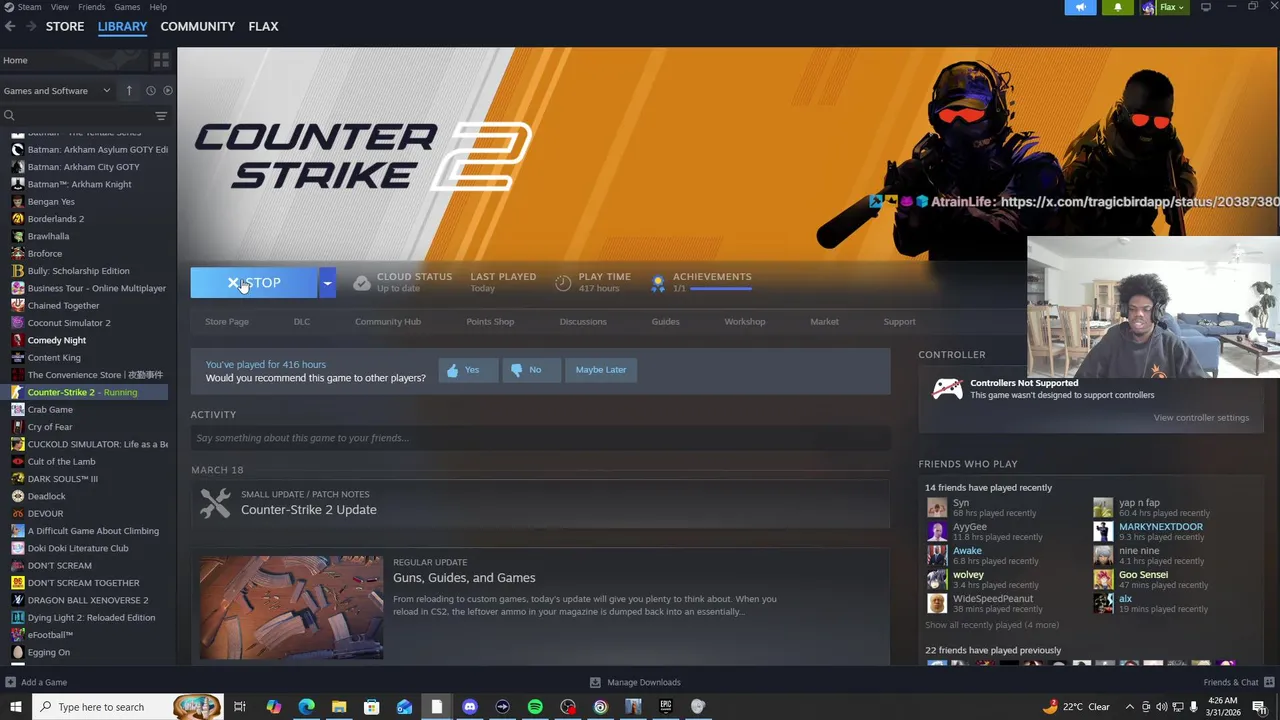The height and width of the screenshot is (720, 1280).
Task: Expand the dropdown arrow beside STOP
Action: pos(327,283)
